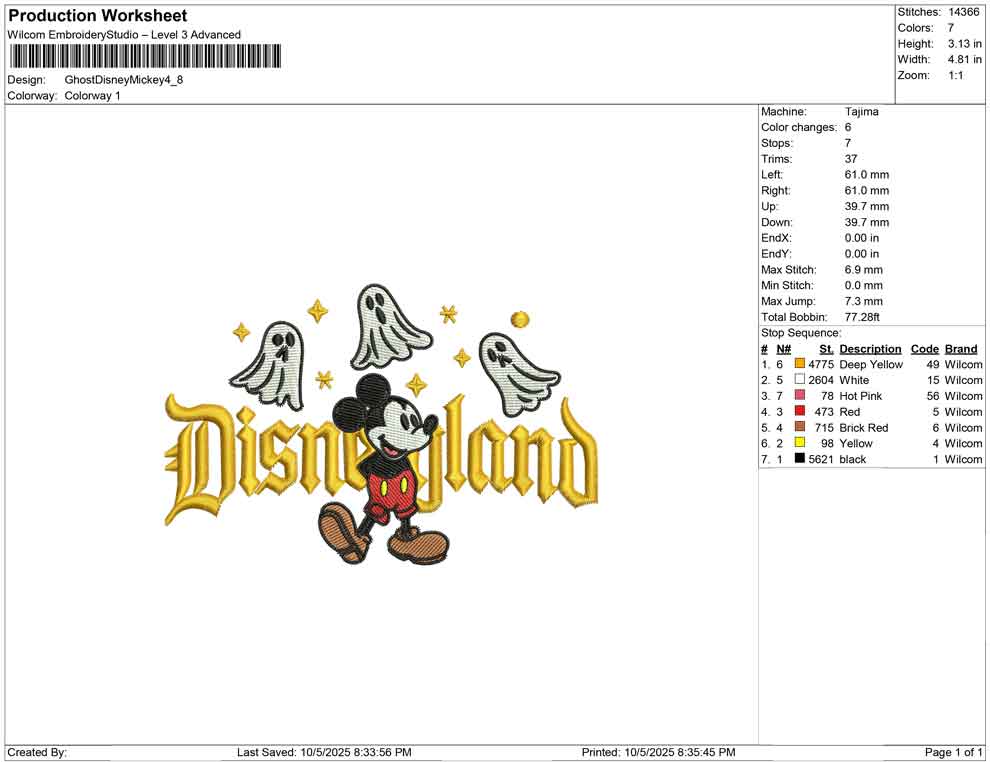Click the Color changes value 6
Image resolution: width=990 pixels, height=762 pixels.
click(x=848, y=127)
